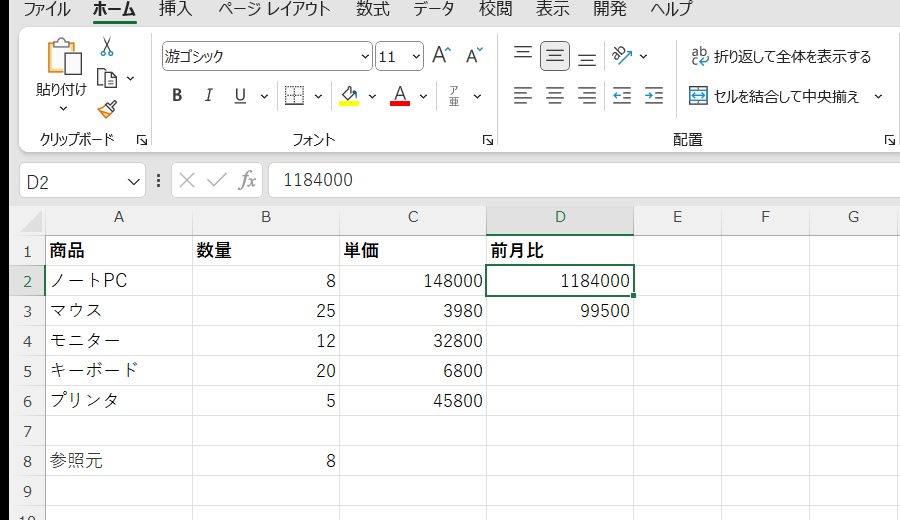The width and height of the screenshot is (900, 520).
Task: Toggle 折り返して全体を表示する wrap text
Action: coord(781,56)
